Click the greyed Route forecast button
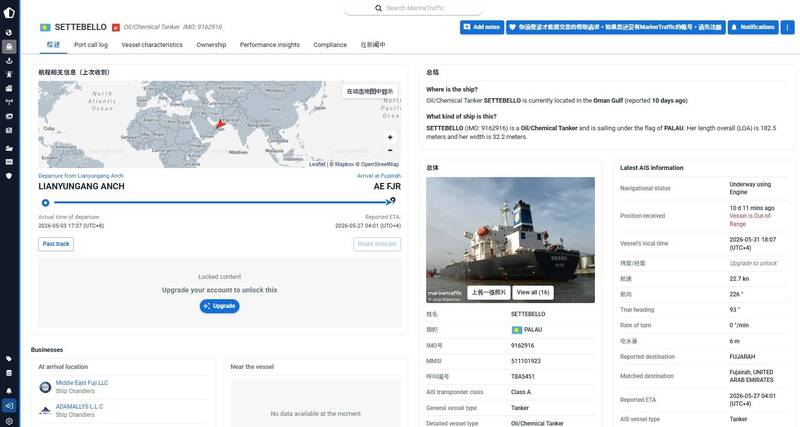 (x=377, y=244)
